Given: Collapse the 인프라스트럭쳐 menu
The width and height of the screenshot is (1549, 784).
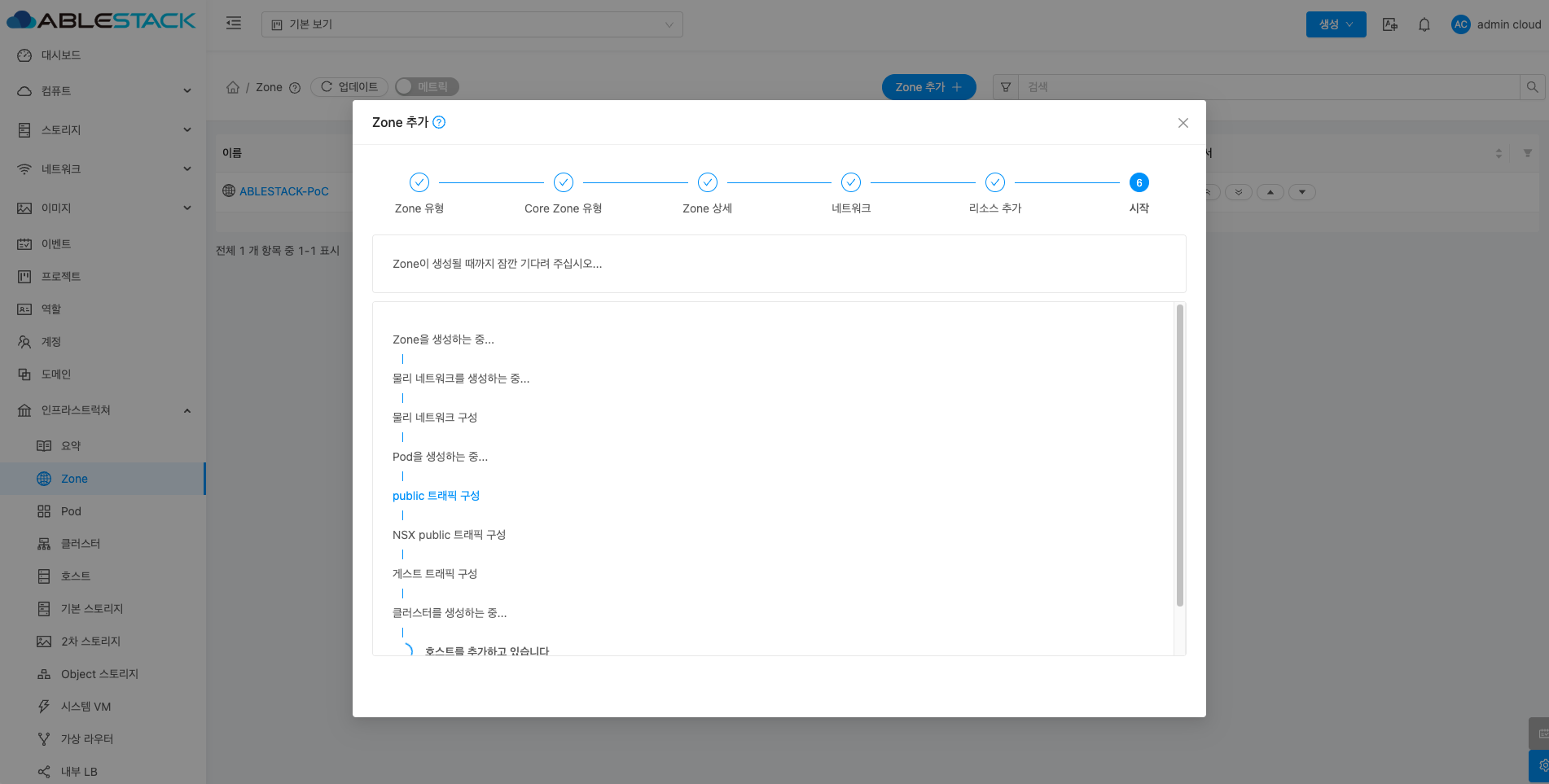Looking at the screenshot, I should [103, 410].
